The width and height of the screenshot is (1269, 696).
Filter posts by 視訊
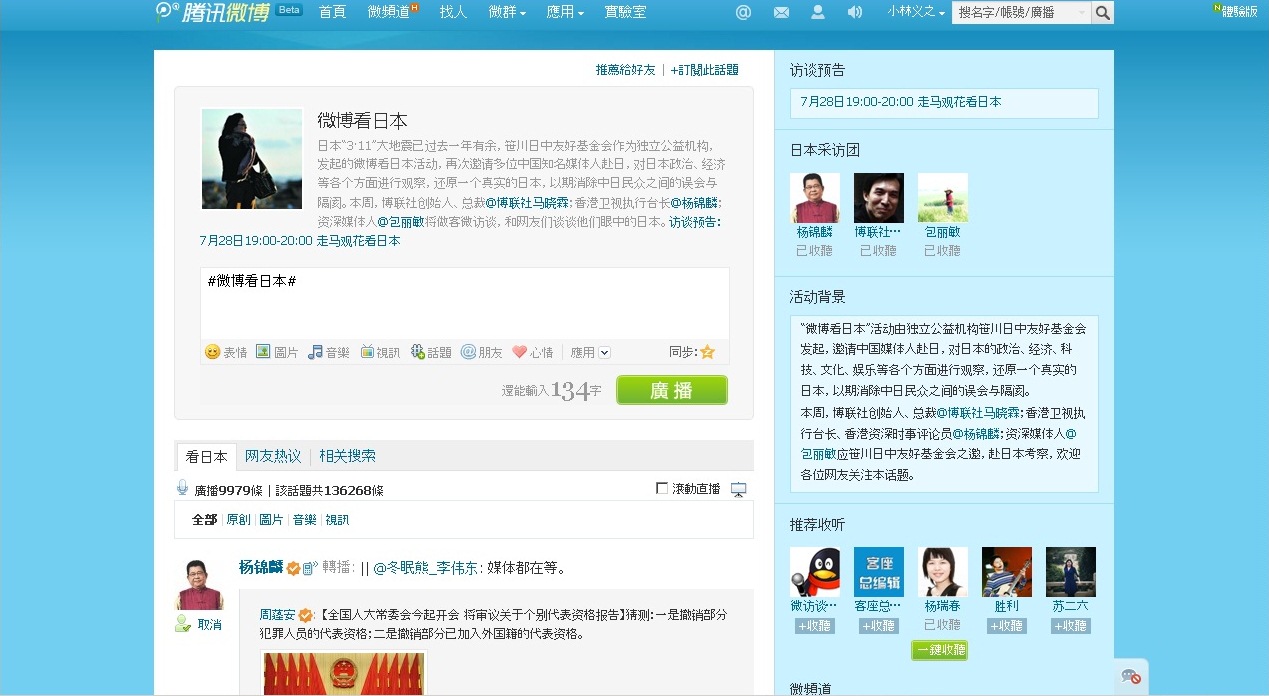(337, 520)
